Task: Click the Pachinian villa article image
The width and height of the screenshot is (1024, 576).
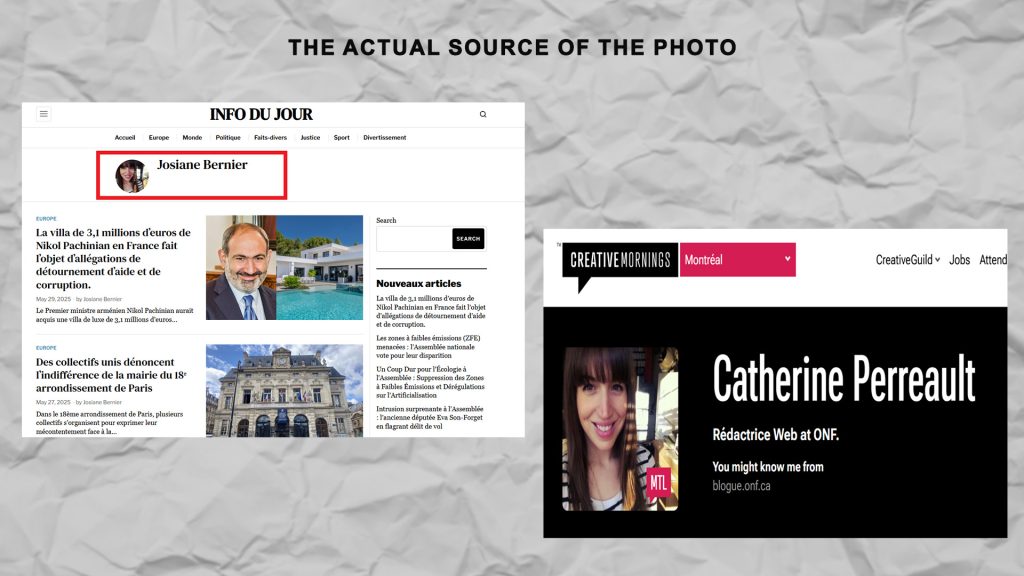Action: click(284, 267)
